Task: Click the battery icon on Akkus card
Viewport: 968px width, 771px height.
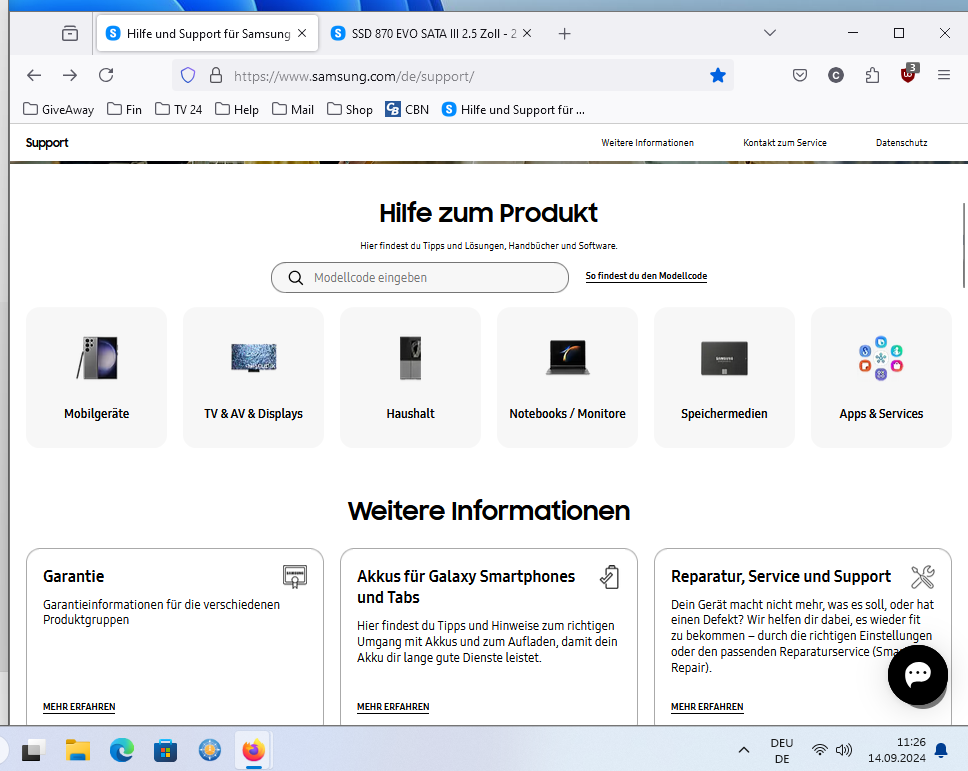Action: click(x=609, y=577)
